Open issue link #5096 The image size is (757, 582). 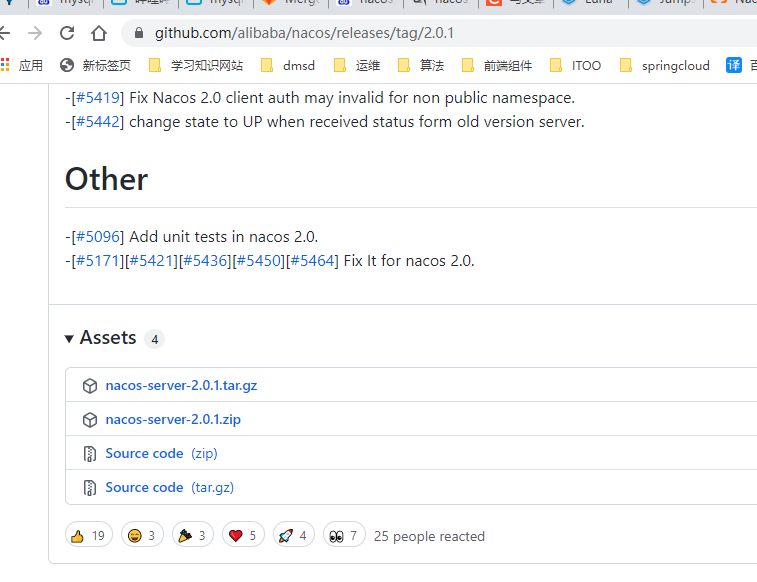pyautogui.click(x=98, y=236)
